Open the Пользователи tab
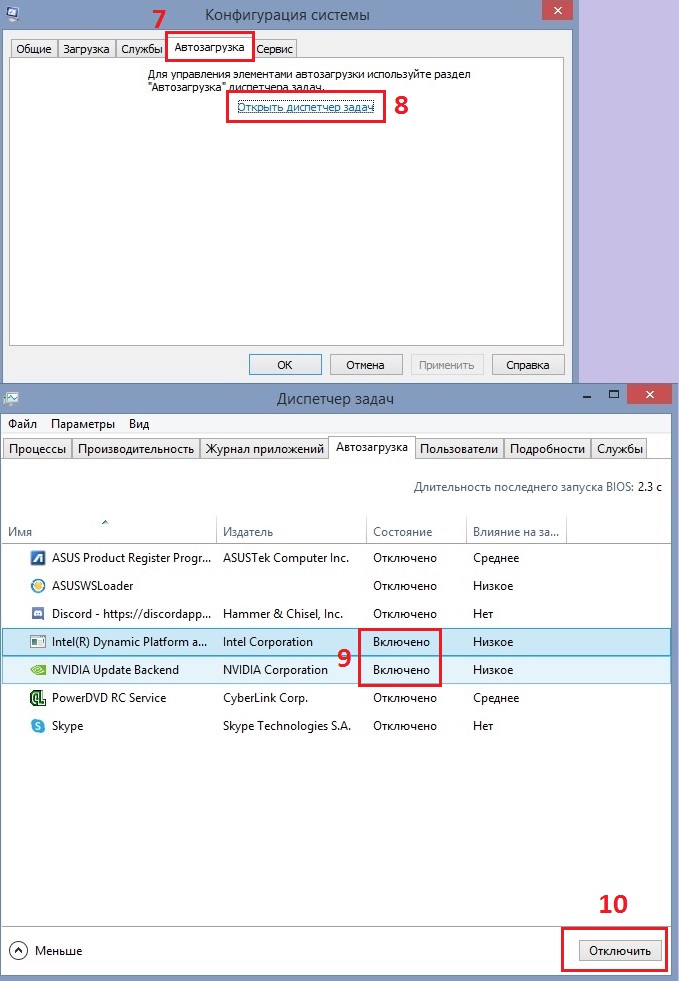 click(x=459, y=449)
